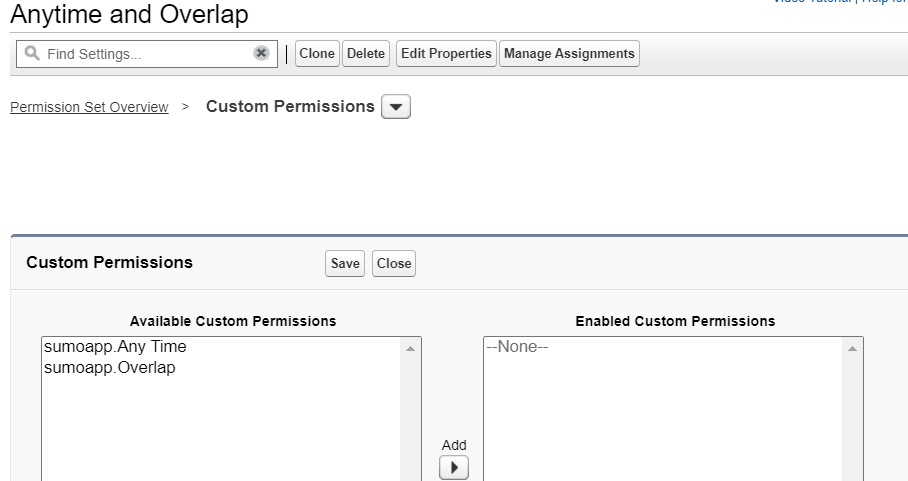Select sumoapp.Any Time in available list
This screenshot has height=481, width=908.
point(115,348)
